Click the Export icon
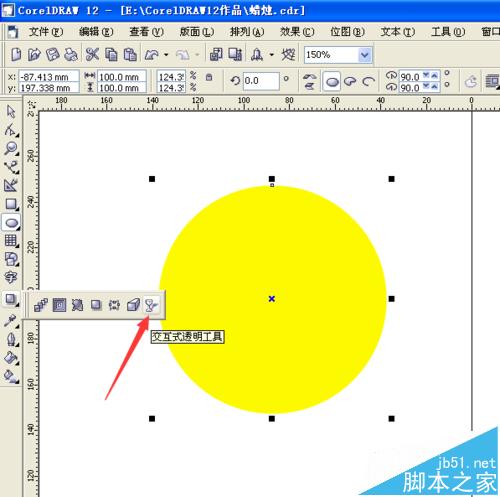The image size is (500, 497). click(235, 54)
